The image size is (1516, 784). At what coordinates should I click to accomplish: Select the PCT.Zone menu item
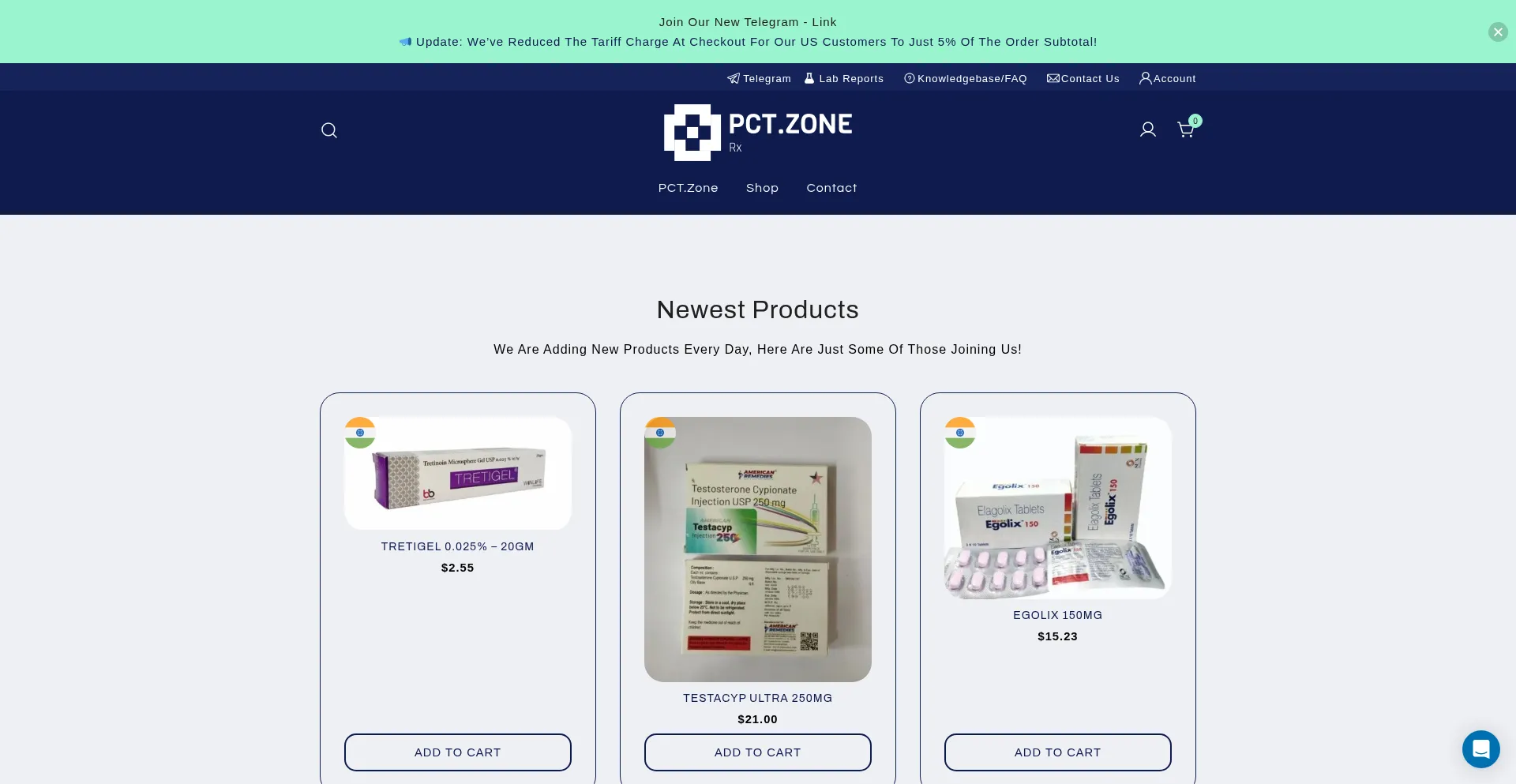[689, 188]
